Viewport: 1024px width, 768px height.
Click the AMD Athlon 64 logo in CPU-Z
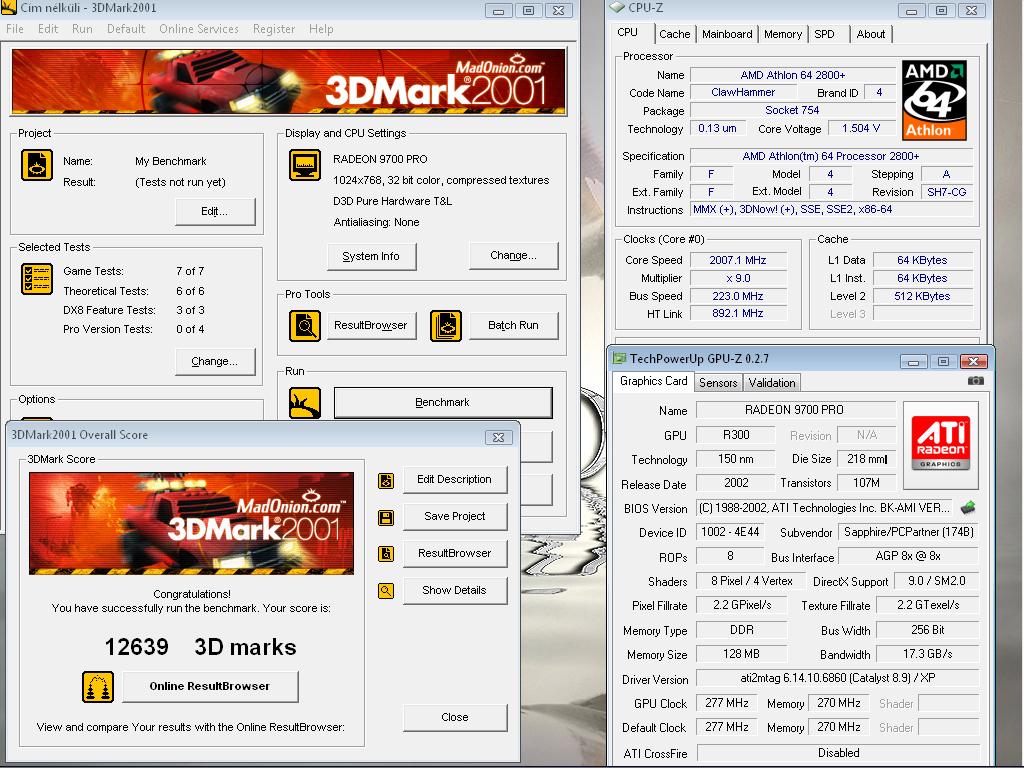934,100
